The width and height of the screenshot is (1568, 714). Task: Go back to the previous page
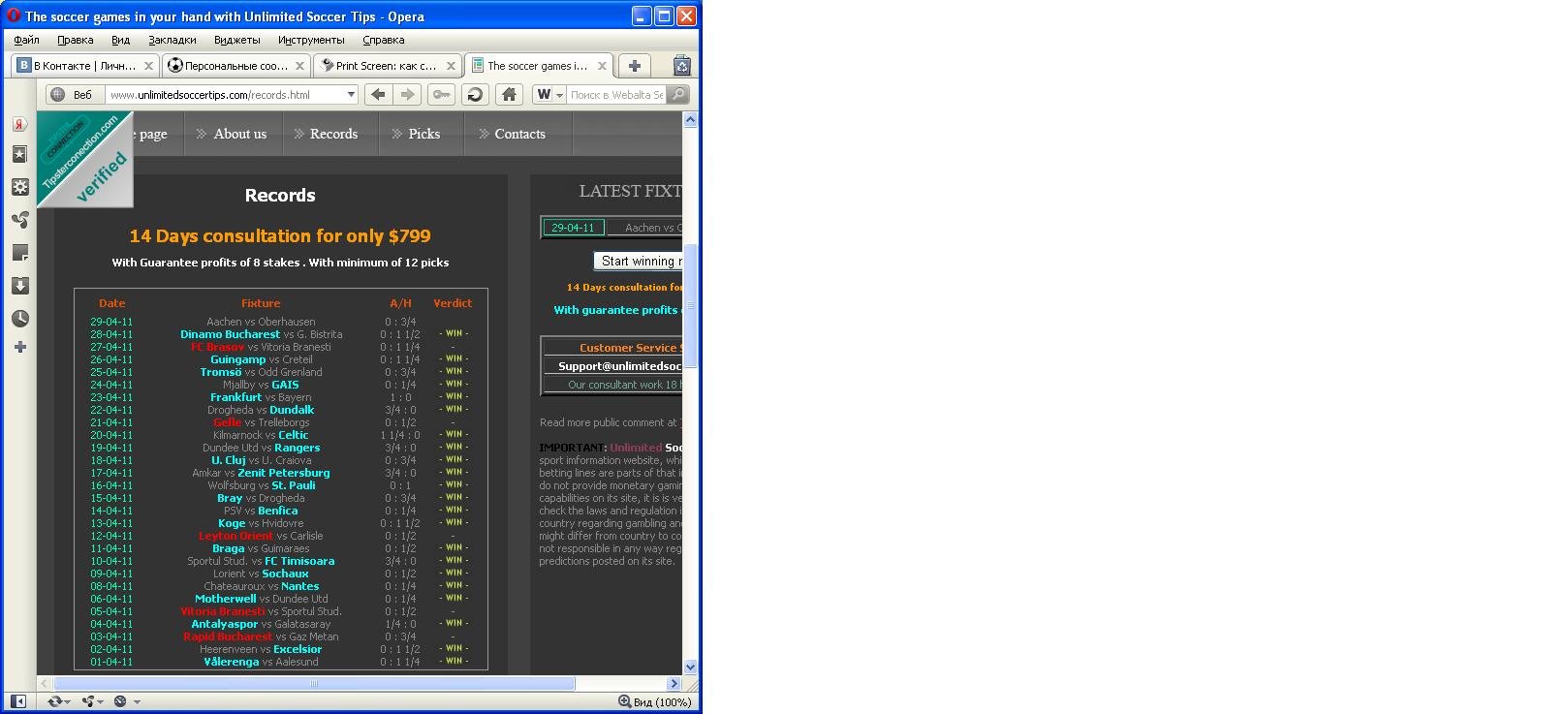(x=378, y=94)
